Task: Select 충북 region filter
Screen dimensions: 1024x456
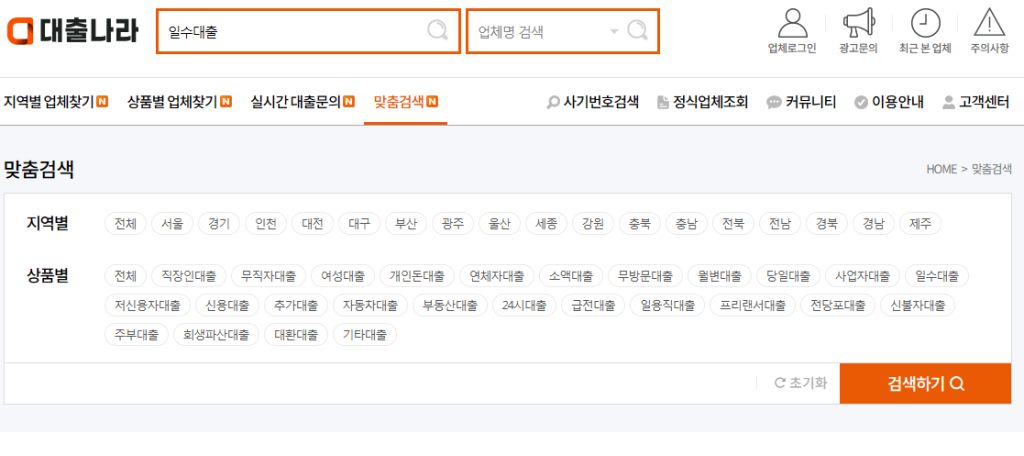Action: 640,224
